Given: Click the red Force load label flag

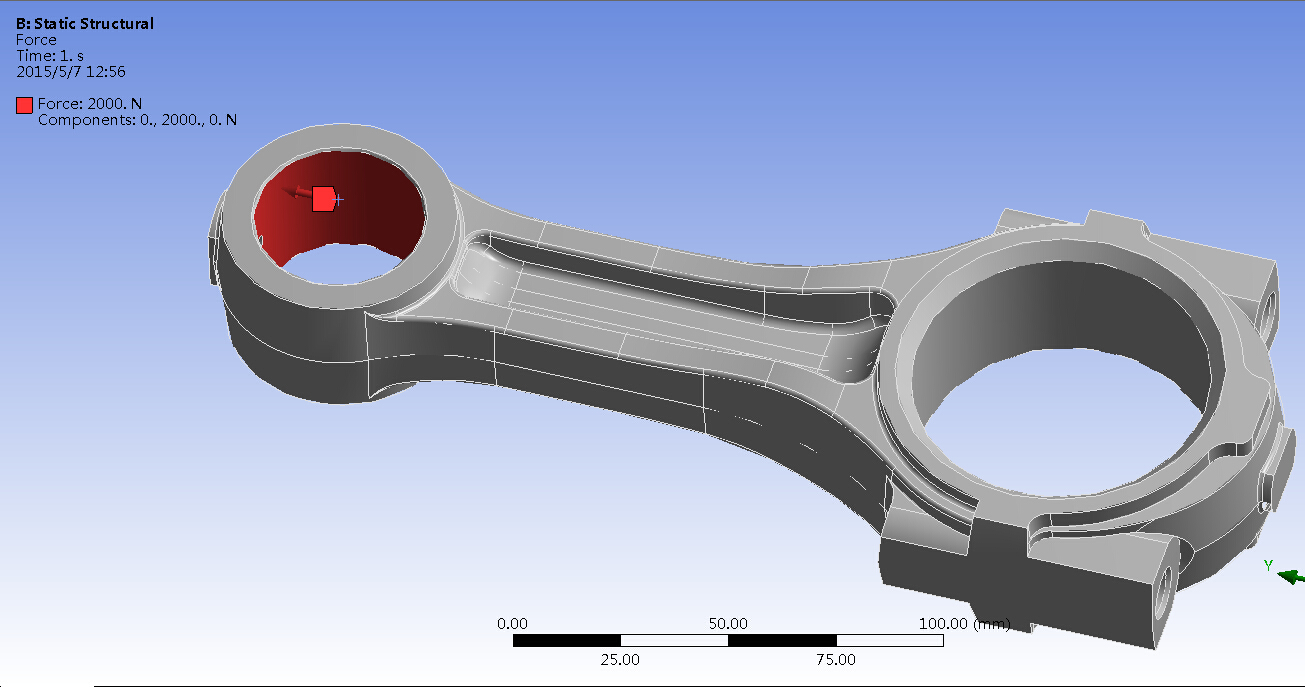Looking at the screenshot, I should click(323, 198).
